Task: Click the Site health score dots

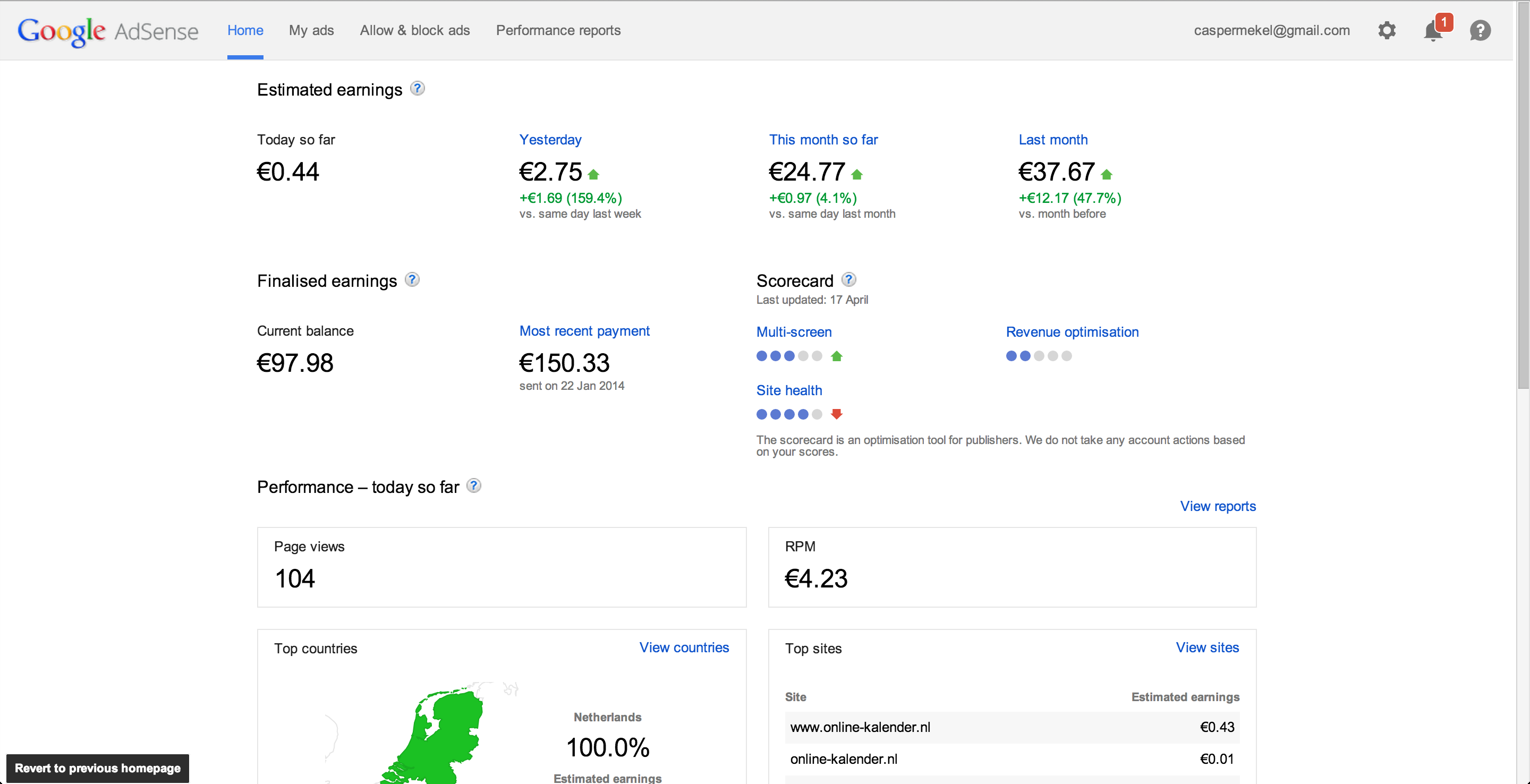Action: [789, 414]
